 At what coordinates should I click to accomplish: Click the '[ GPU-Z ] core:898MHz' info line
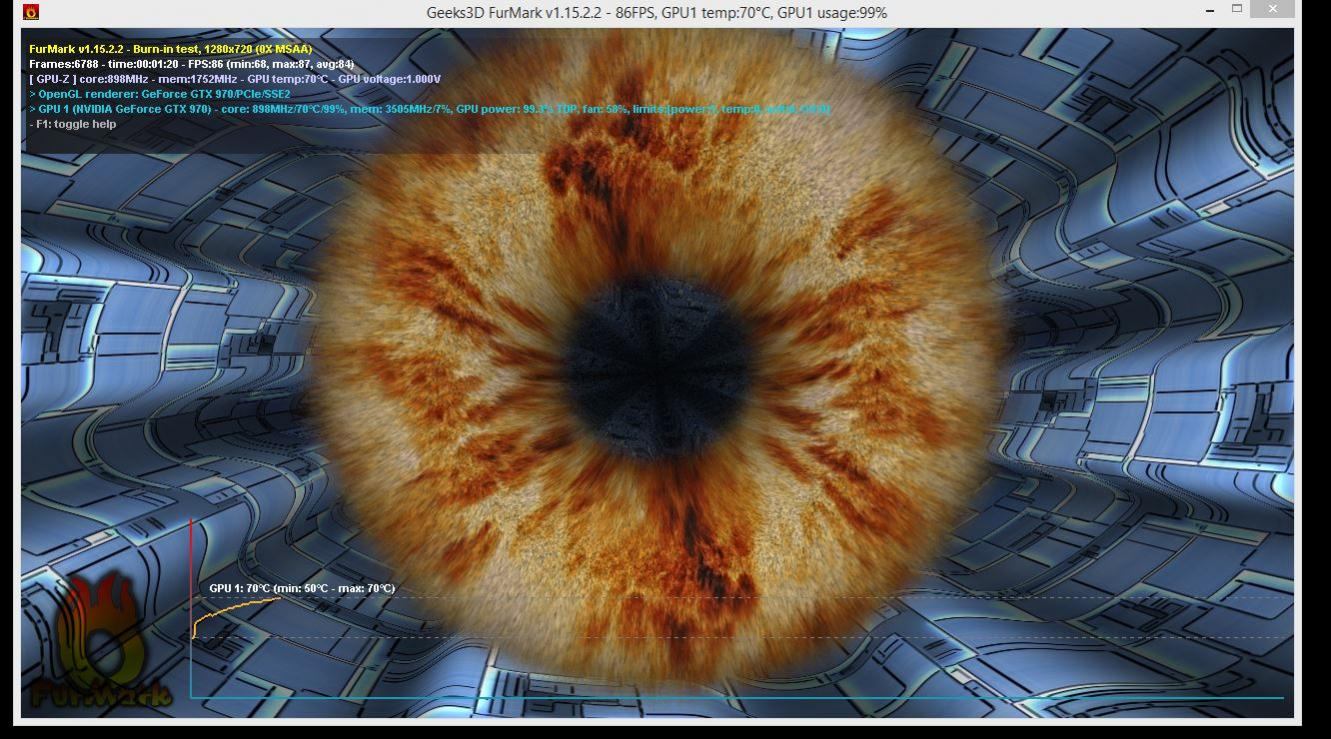click(235, 79)
